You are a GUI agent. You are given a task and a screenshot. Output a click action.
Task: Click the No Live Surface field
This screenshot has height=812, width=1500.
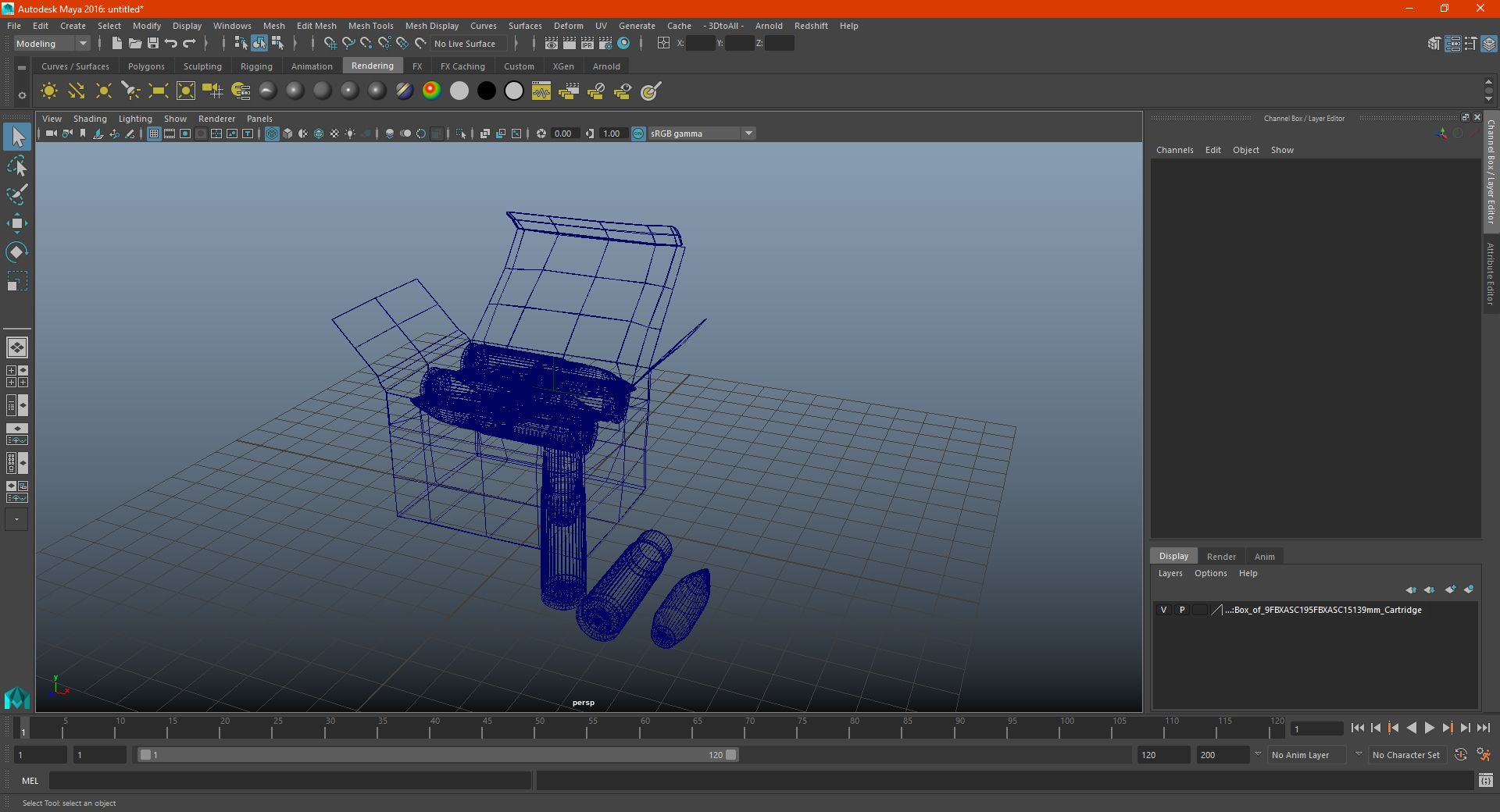coord(468,44)
